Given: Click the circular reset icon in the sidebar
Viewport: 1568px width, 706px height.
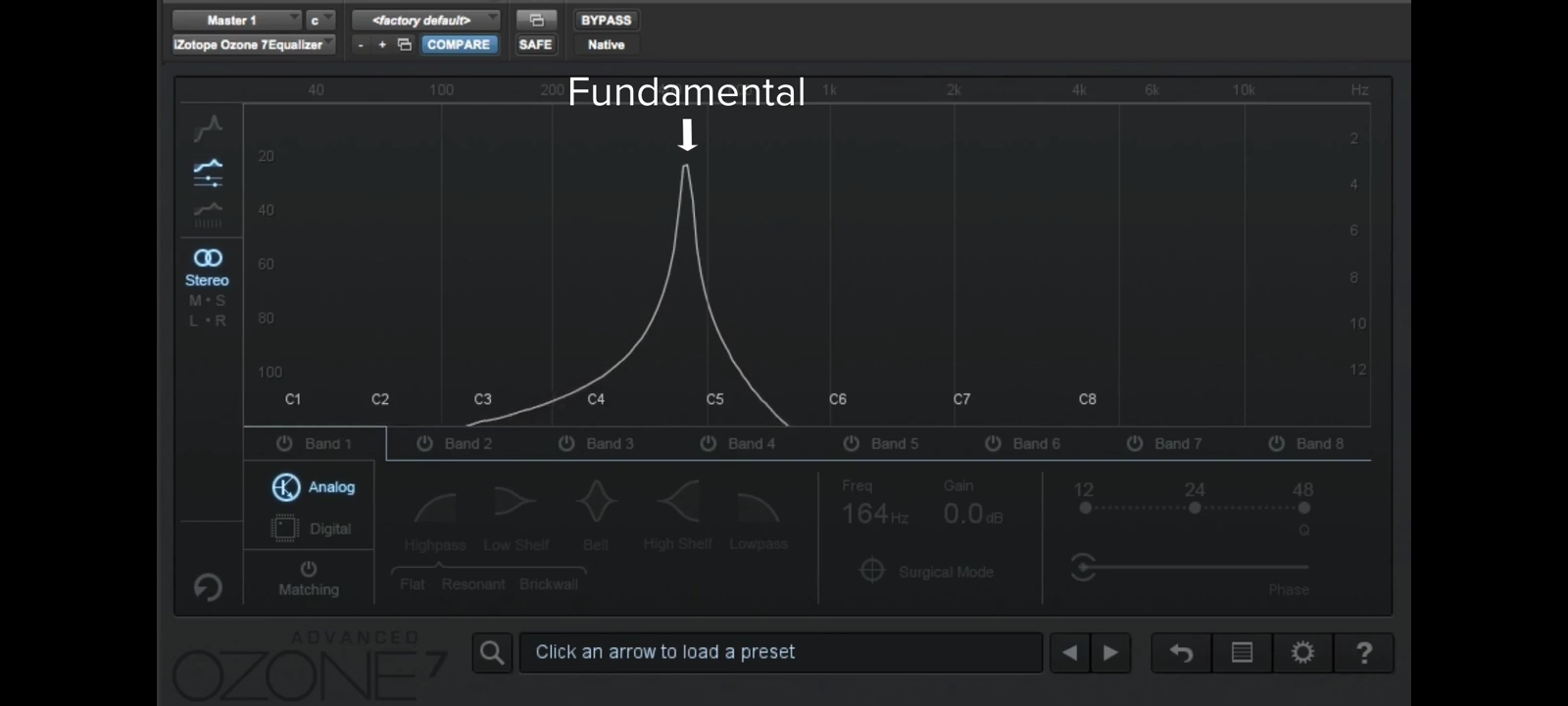Looking at the screenshot, I should (208, 587).
